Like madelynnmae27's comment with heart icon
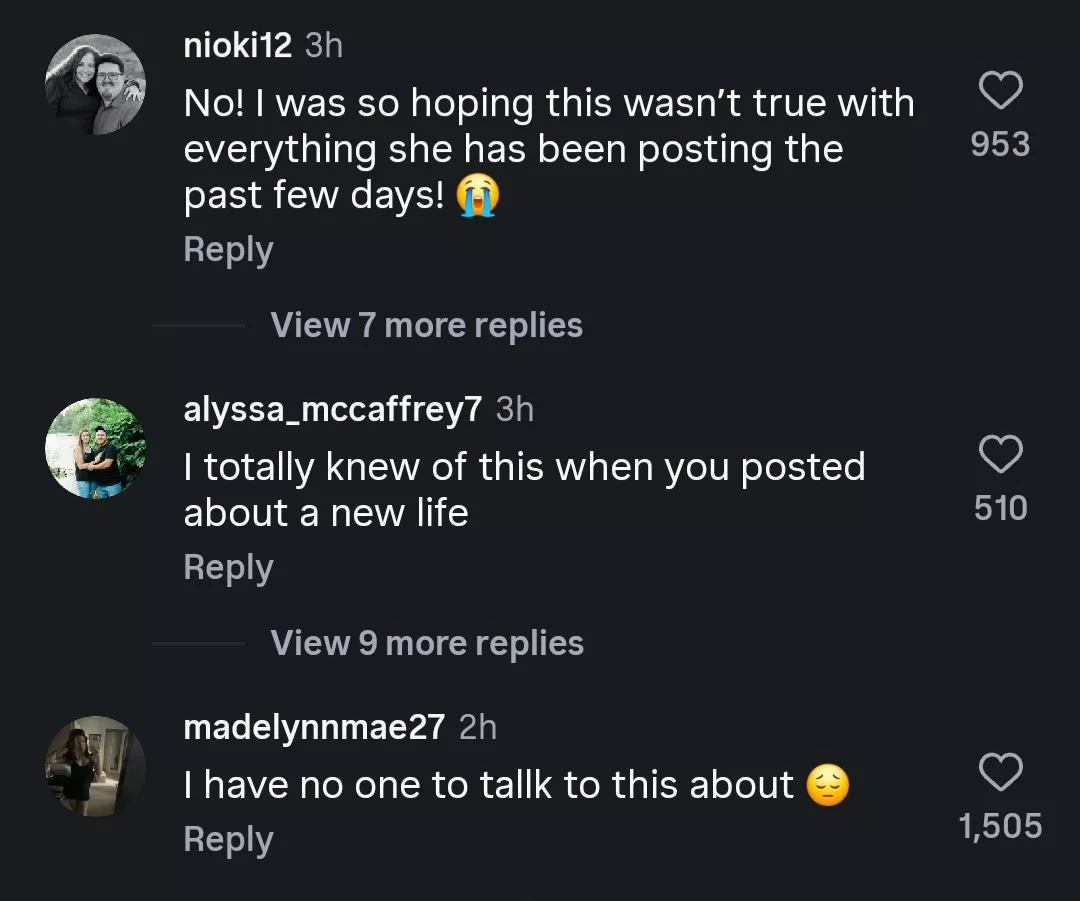This screenshot has height=901, width=1080. click(1000, 771)
